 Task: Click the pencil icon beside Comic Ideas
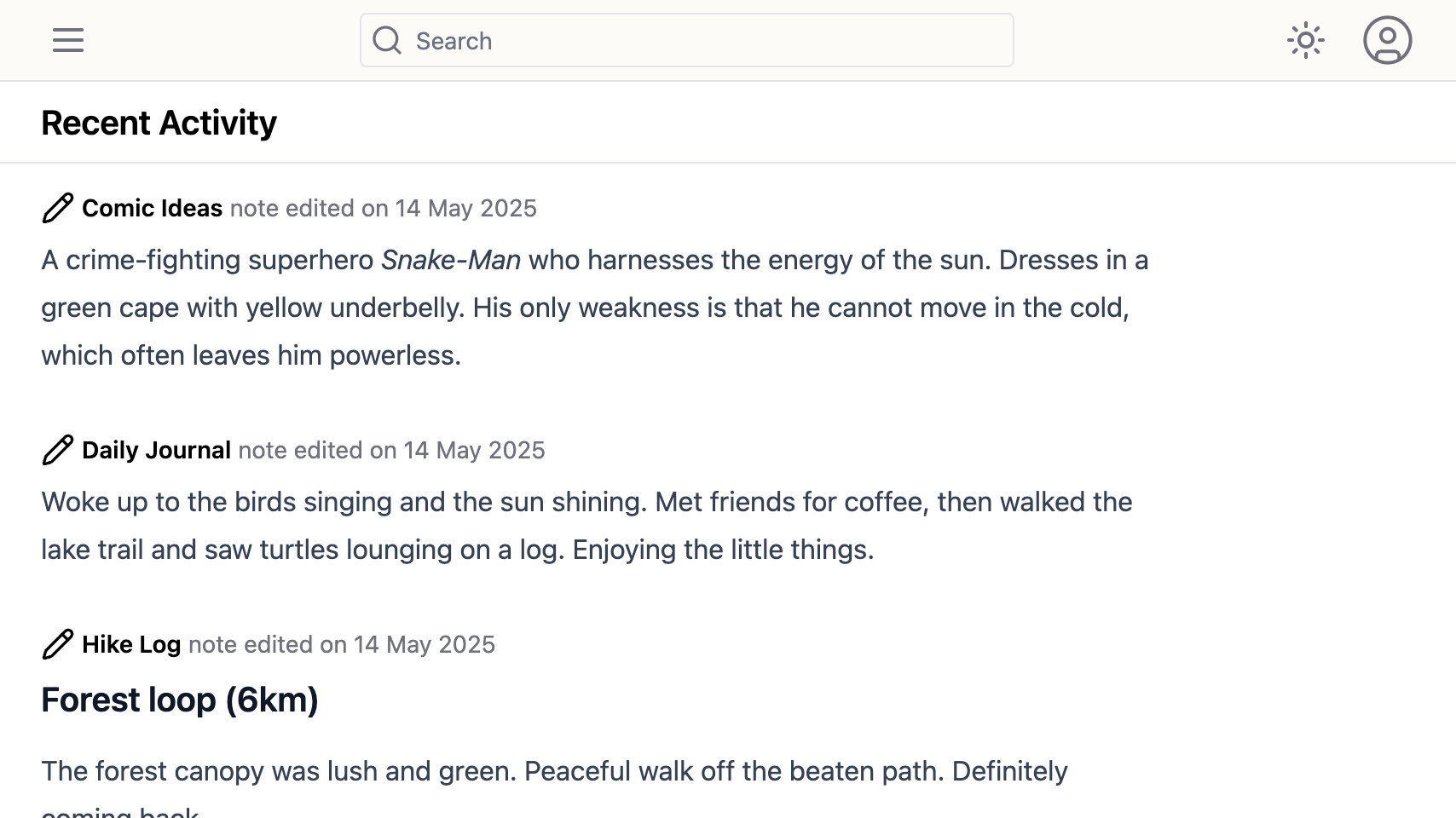pos(58,208)
